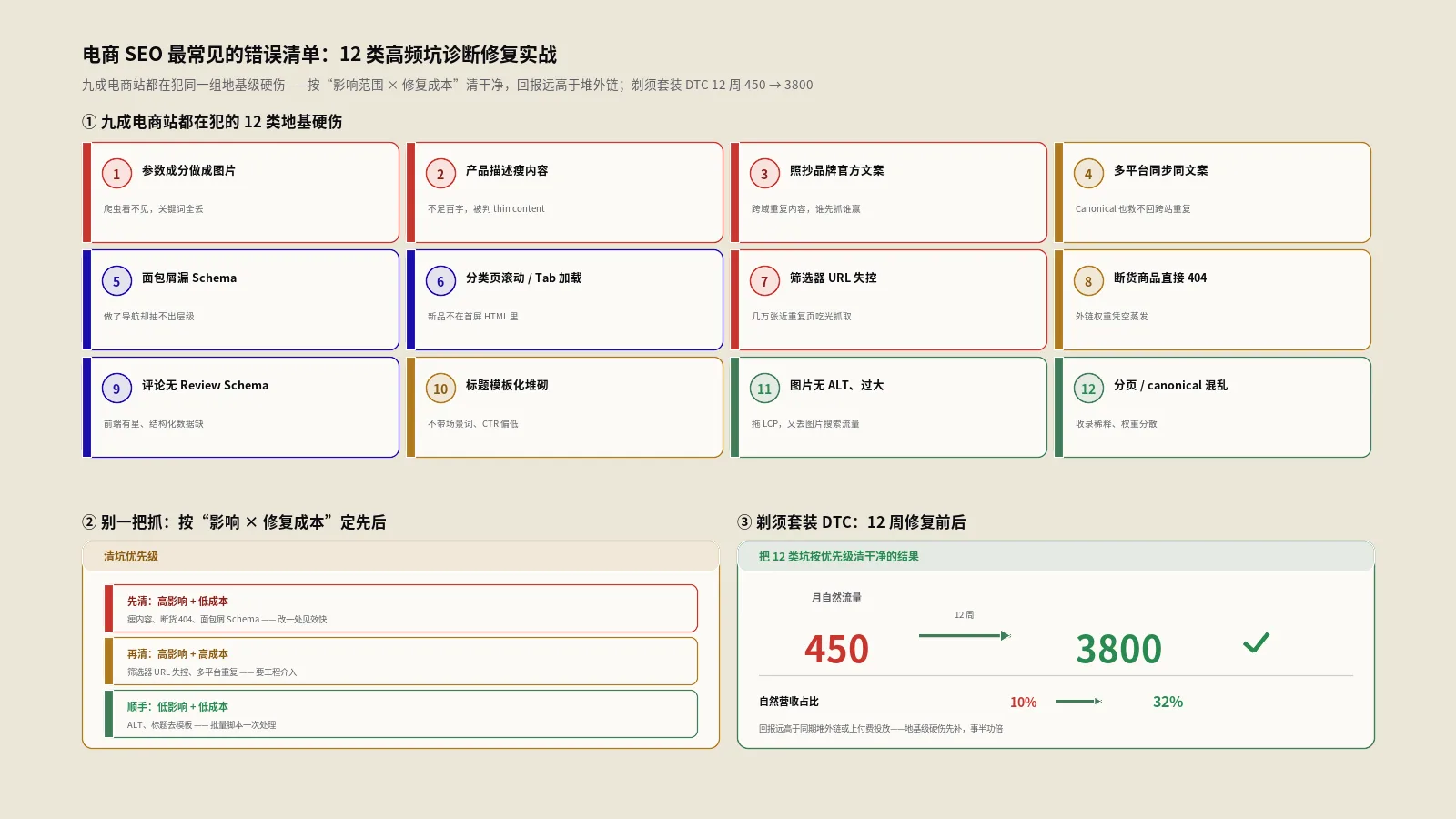The height and width of the screenshot is (819, 1456).
Task: Click the number 2 circle badge
Action: pyautogui.click(x=440, y=174)
